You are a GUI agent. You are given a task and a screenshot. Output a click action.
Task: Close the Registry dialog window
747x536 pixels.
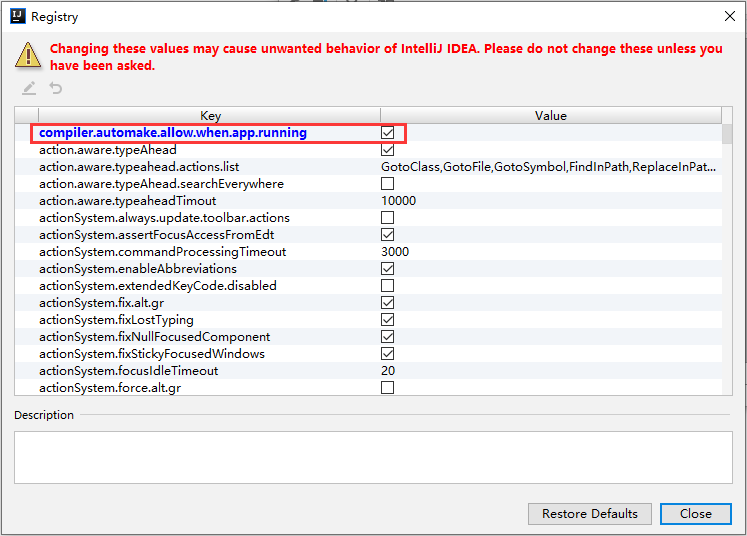point(729,16)
